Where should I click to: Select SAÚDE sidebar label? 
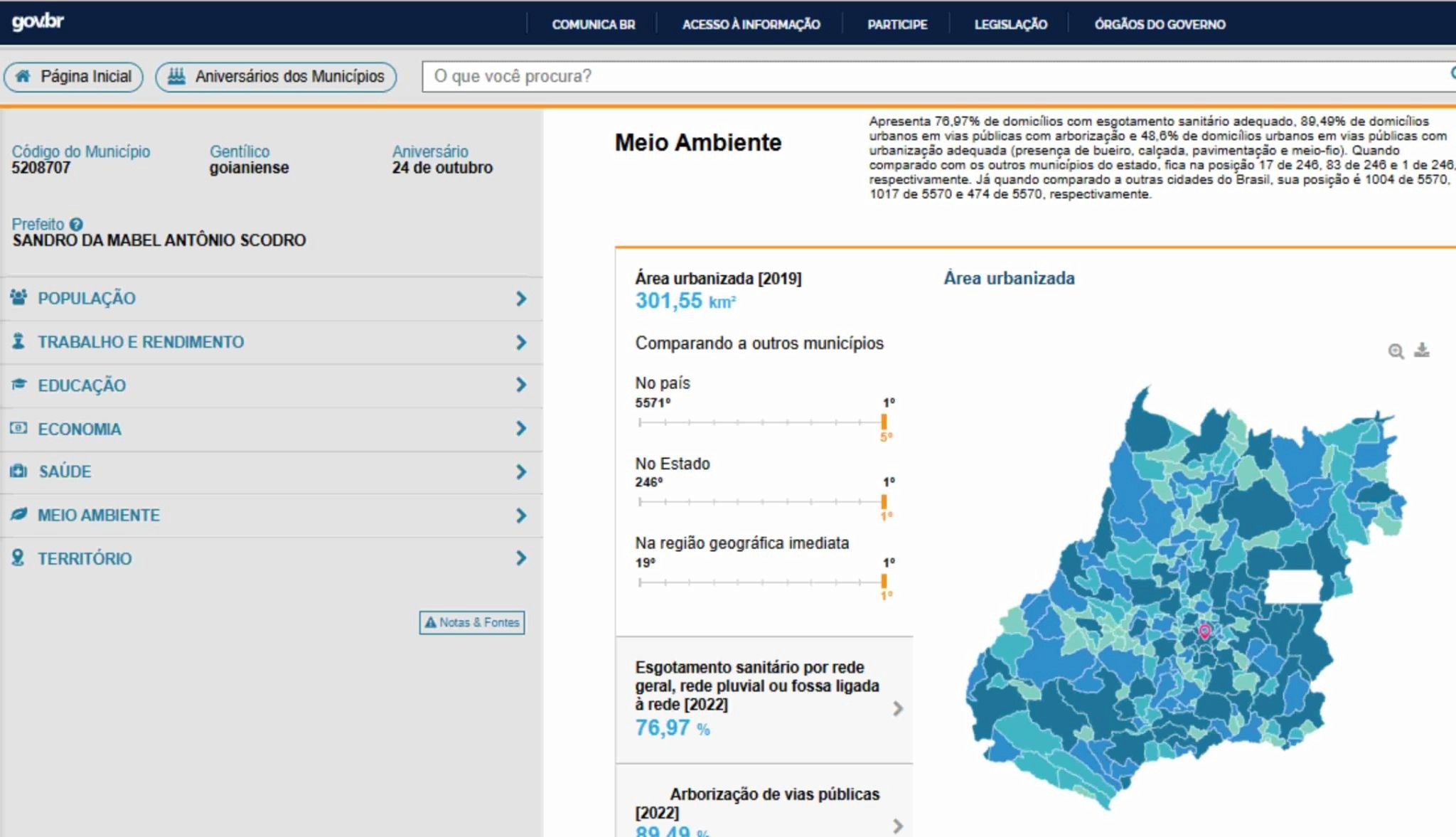coord(65,471)
